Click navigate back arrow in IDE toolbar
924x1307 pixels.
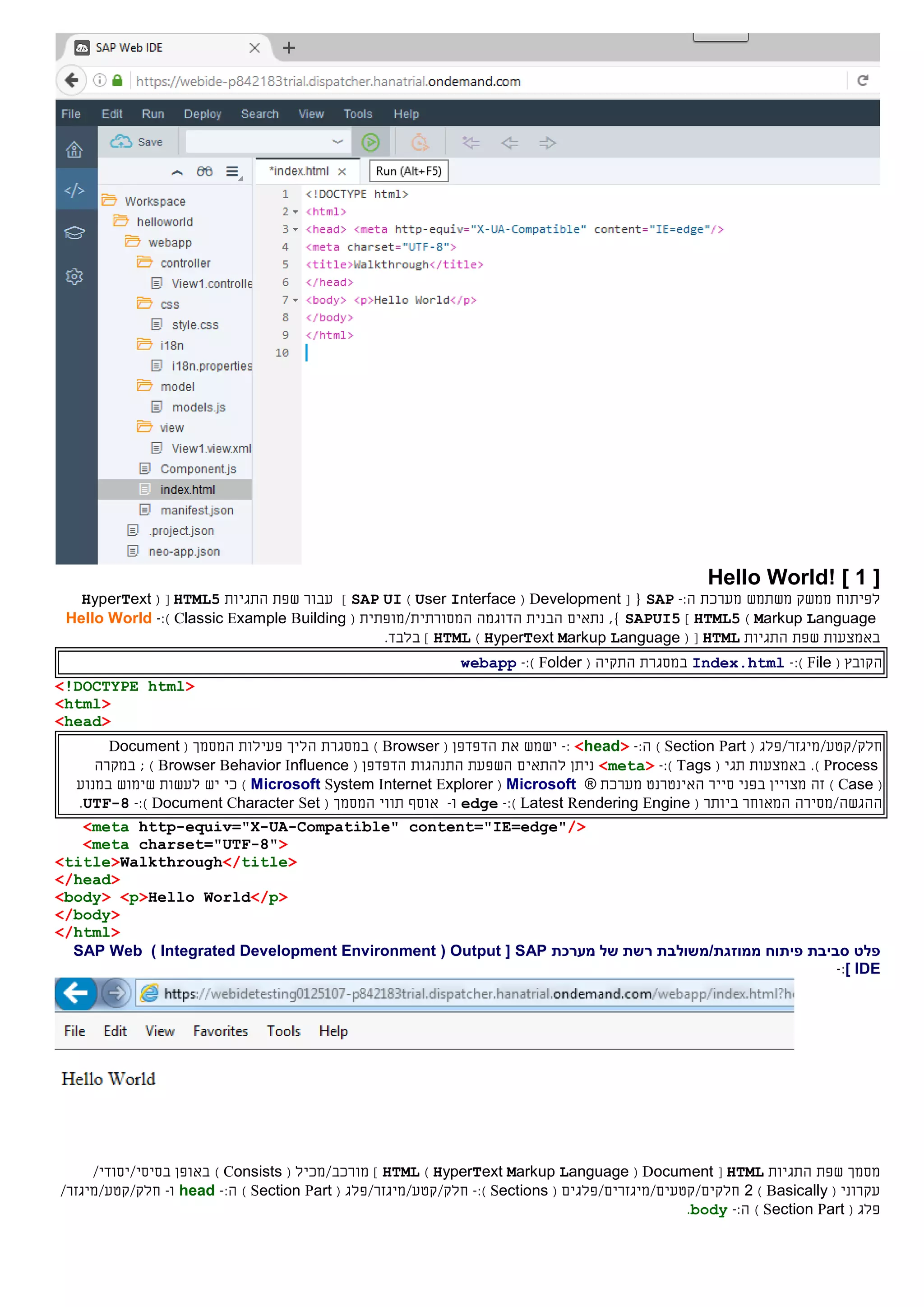coord(509,142)
